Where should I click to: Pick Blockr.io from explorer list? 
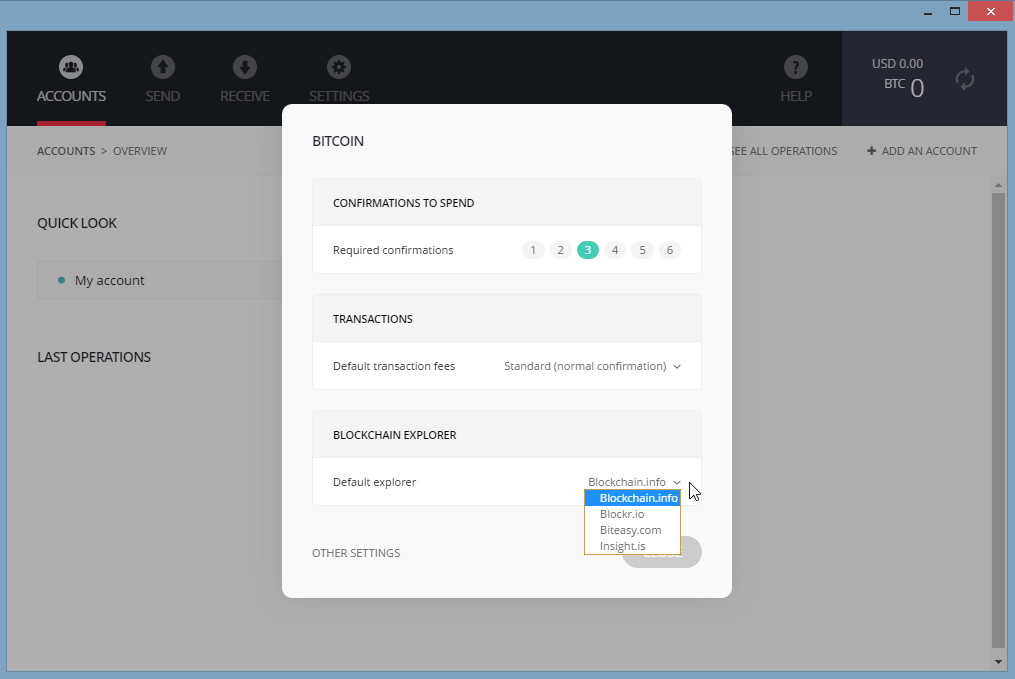point(622,514)
